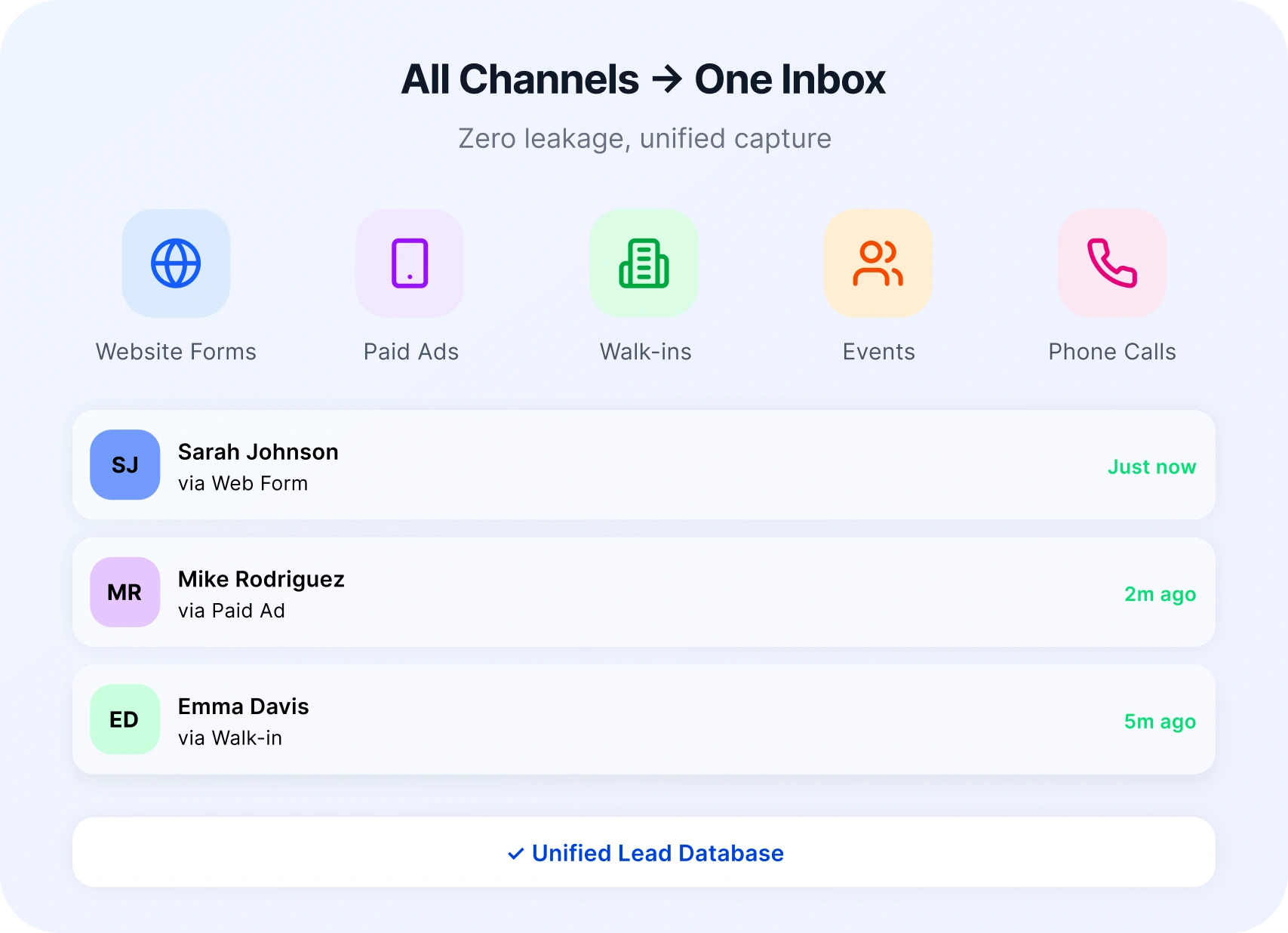
Task: Open the Walk-ins building icon
Action: [x=644, y=263]
